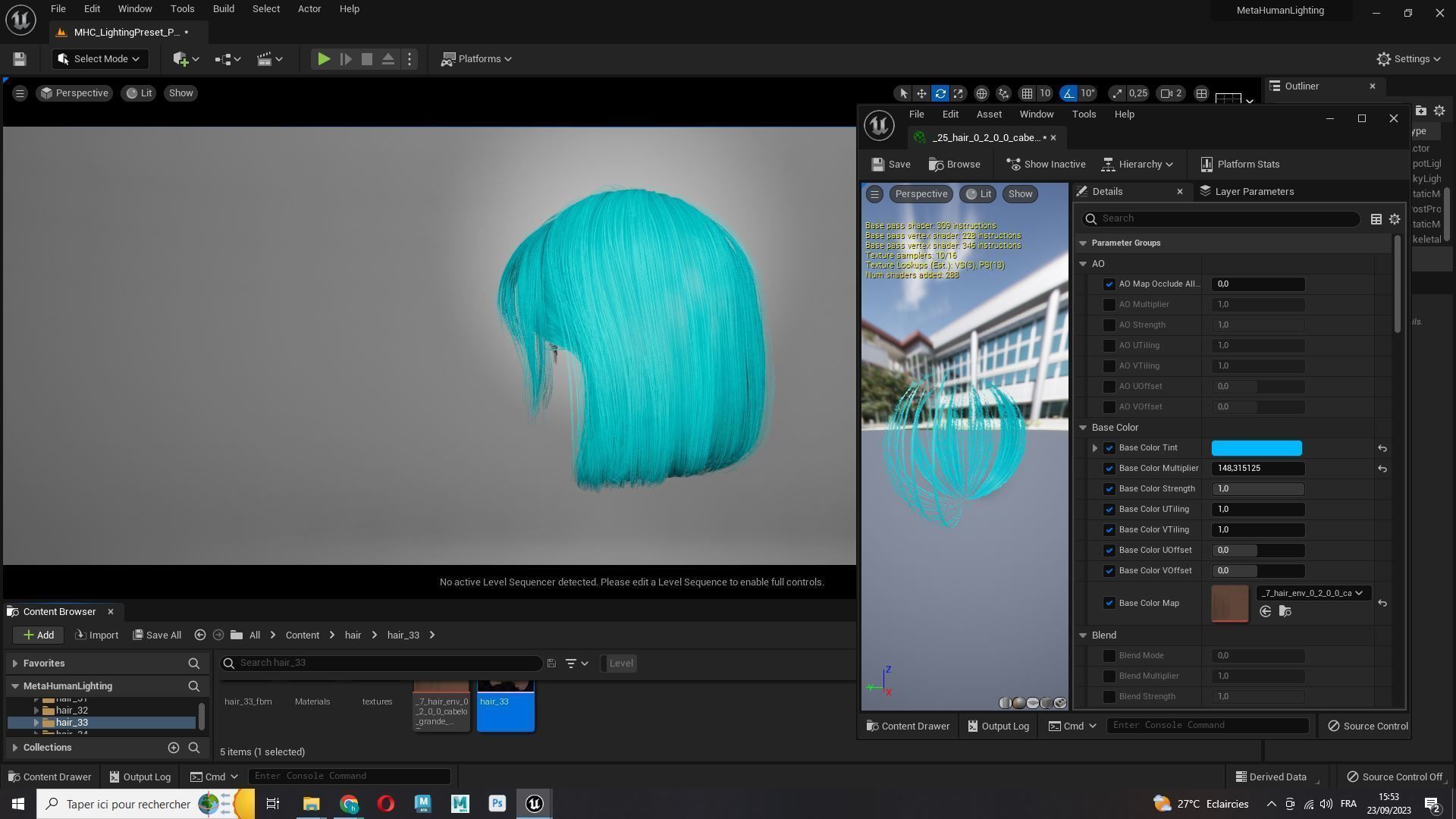The height and width of the screenshot is (819, 1456).
Task: Expand the Favorites section in Content Browser
Action: click(x=15, y=664)
